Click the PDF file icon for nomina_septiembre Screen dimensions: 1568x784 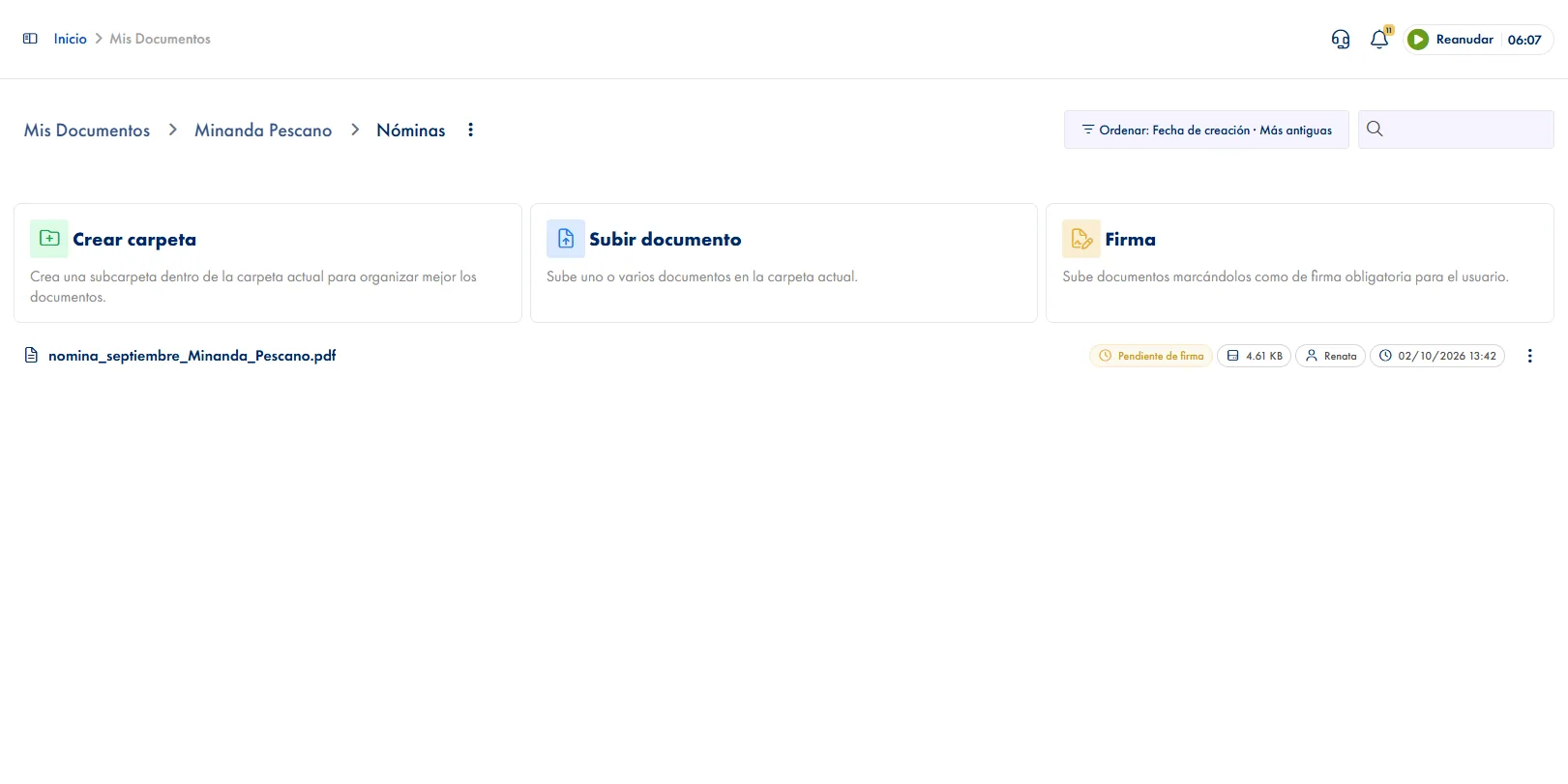[31, 355]
